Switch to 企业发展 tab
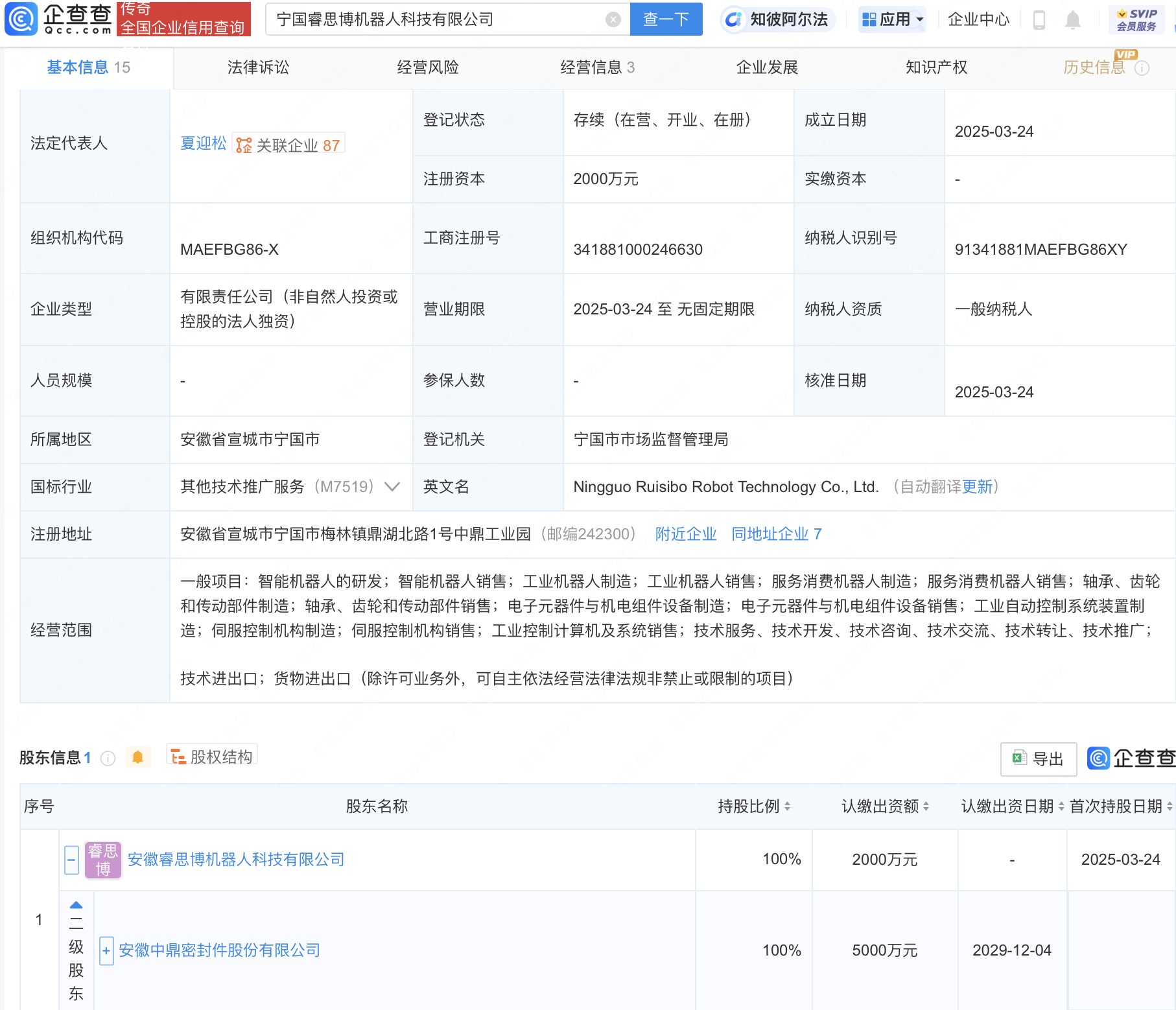This screenshot has height=1010, width=1176. pyautogui.click(x=767, y=67)
